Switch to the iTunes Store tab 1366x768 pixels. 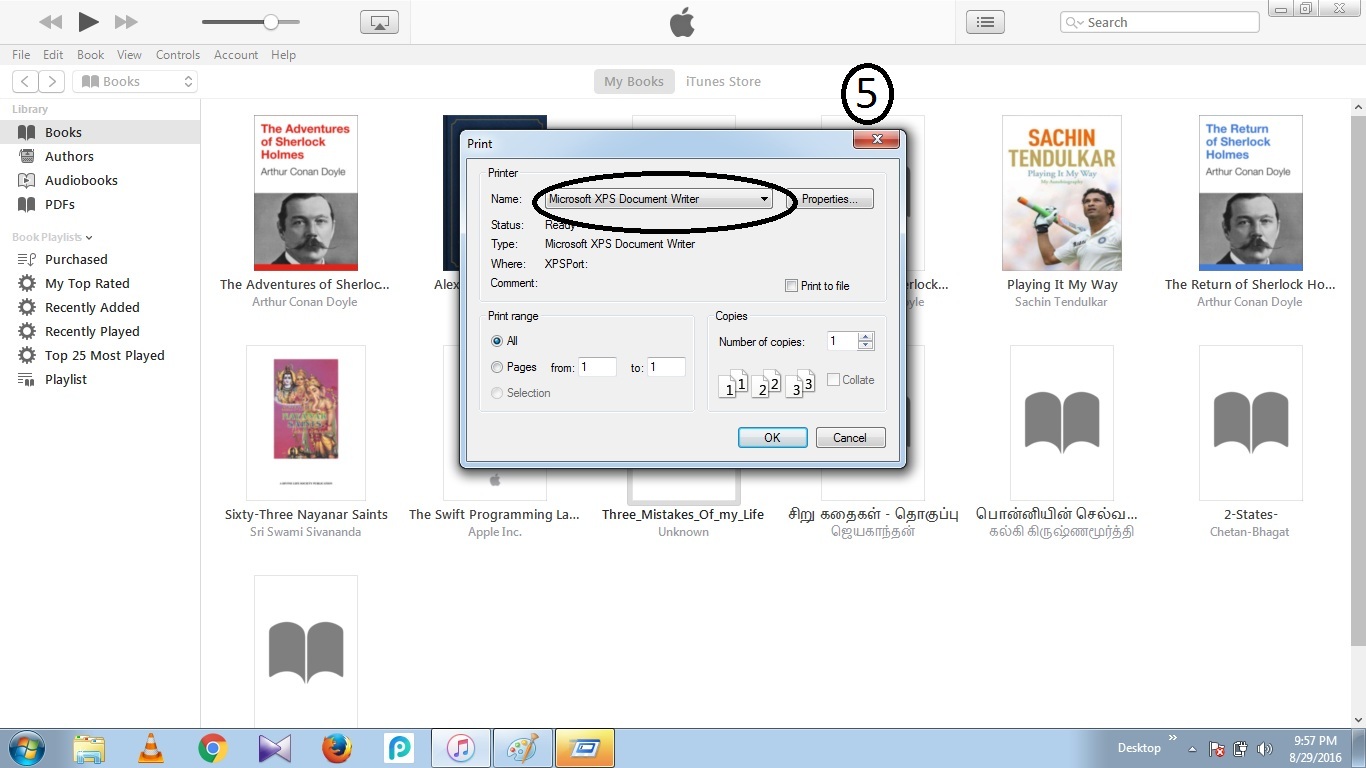[723, 82]
